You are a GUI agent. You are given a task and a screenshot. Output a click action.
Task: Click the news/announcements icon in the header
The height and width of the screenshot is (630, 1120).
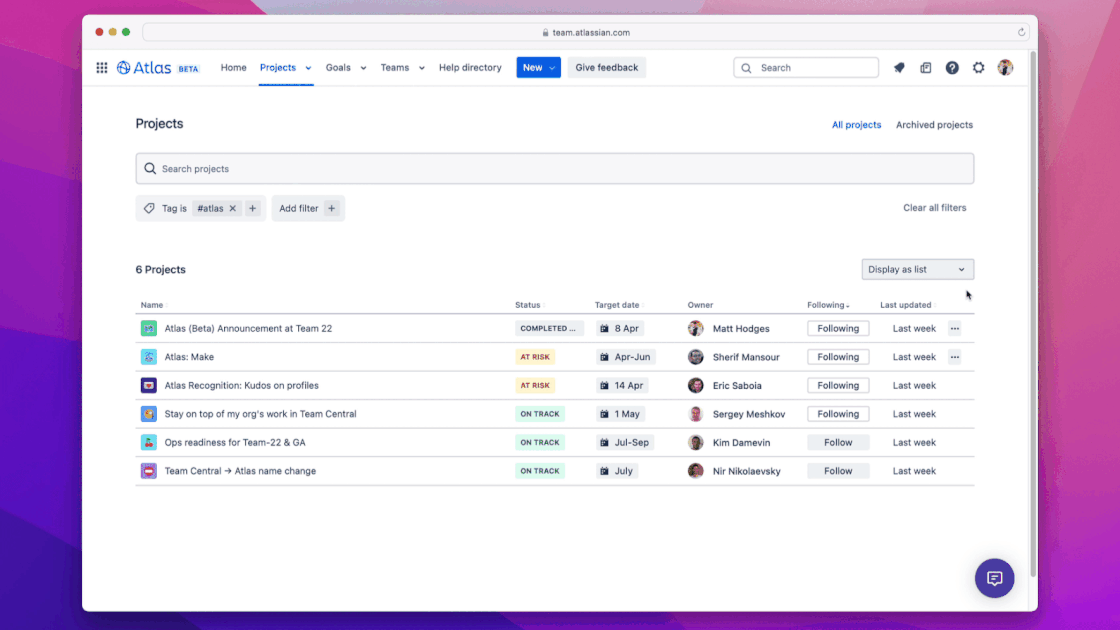coord(925,67)
